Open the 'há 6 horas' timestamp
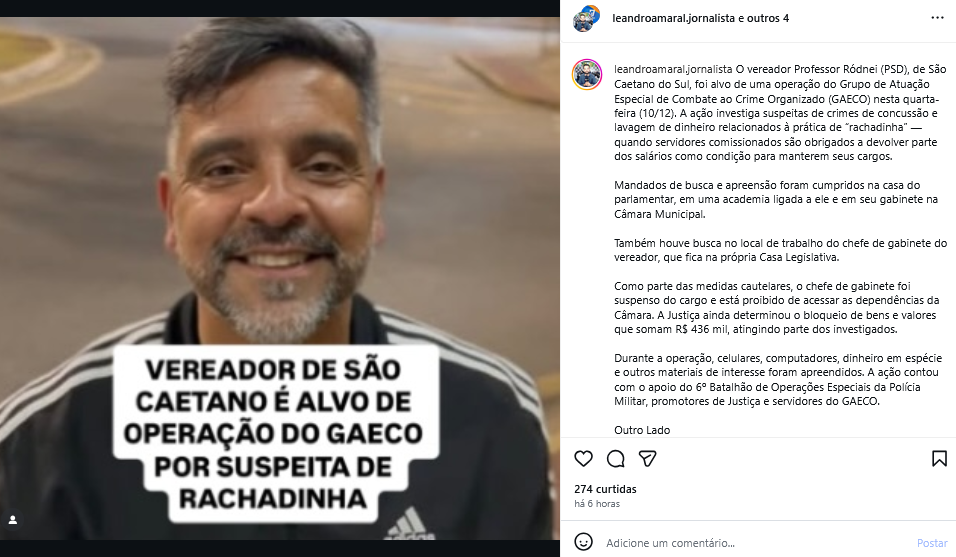 pos(597,504)
